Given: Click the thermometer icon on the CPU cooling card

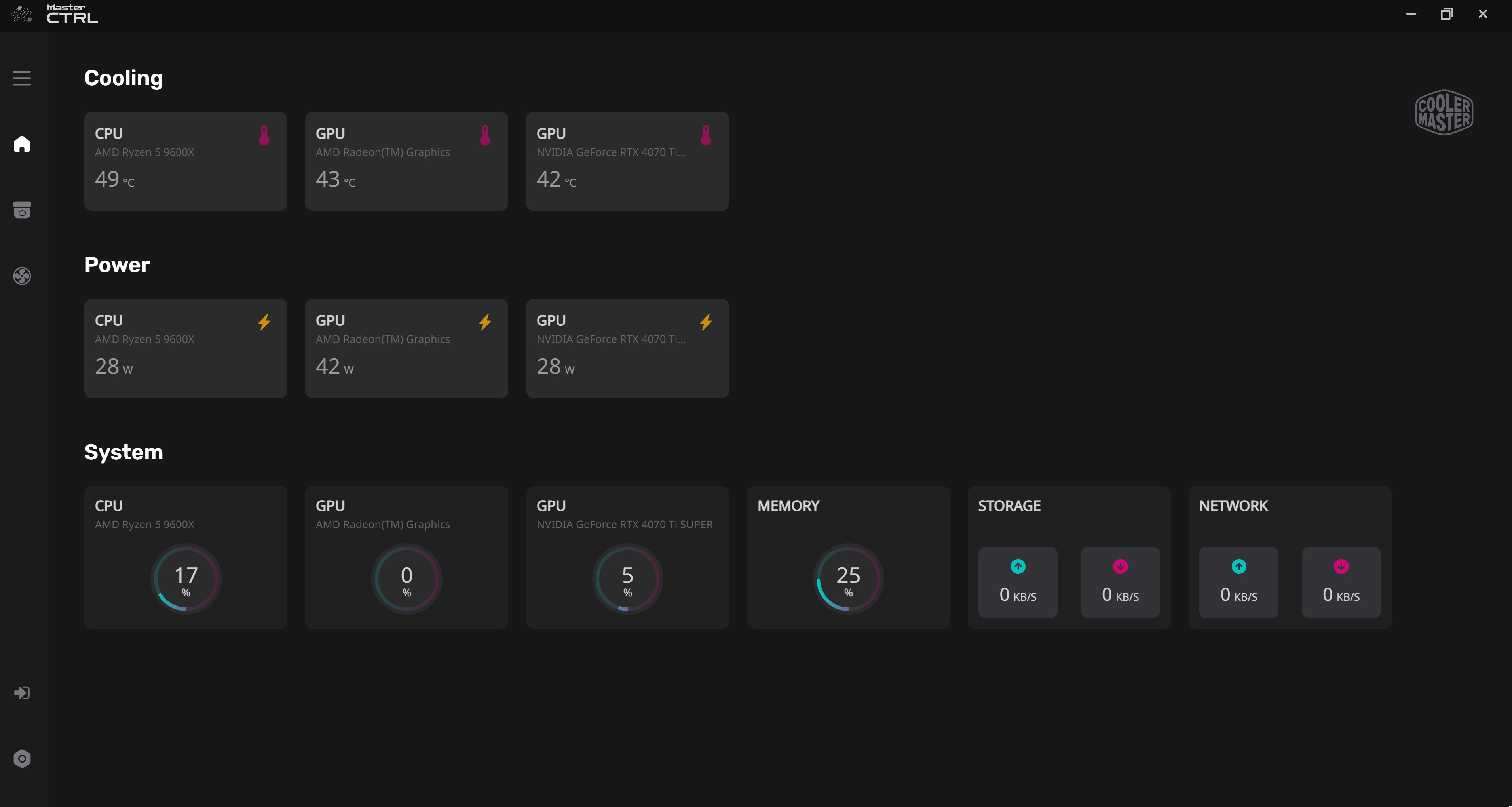Looking at the screenshot, I should (264, 135).
